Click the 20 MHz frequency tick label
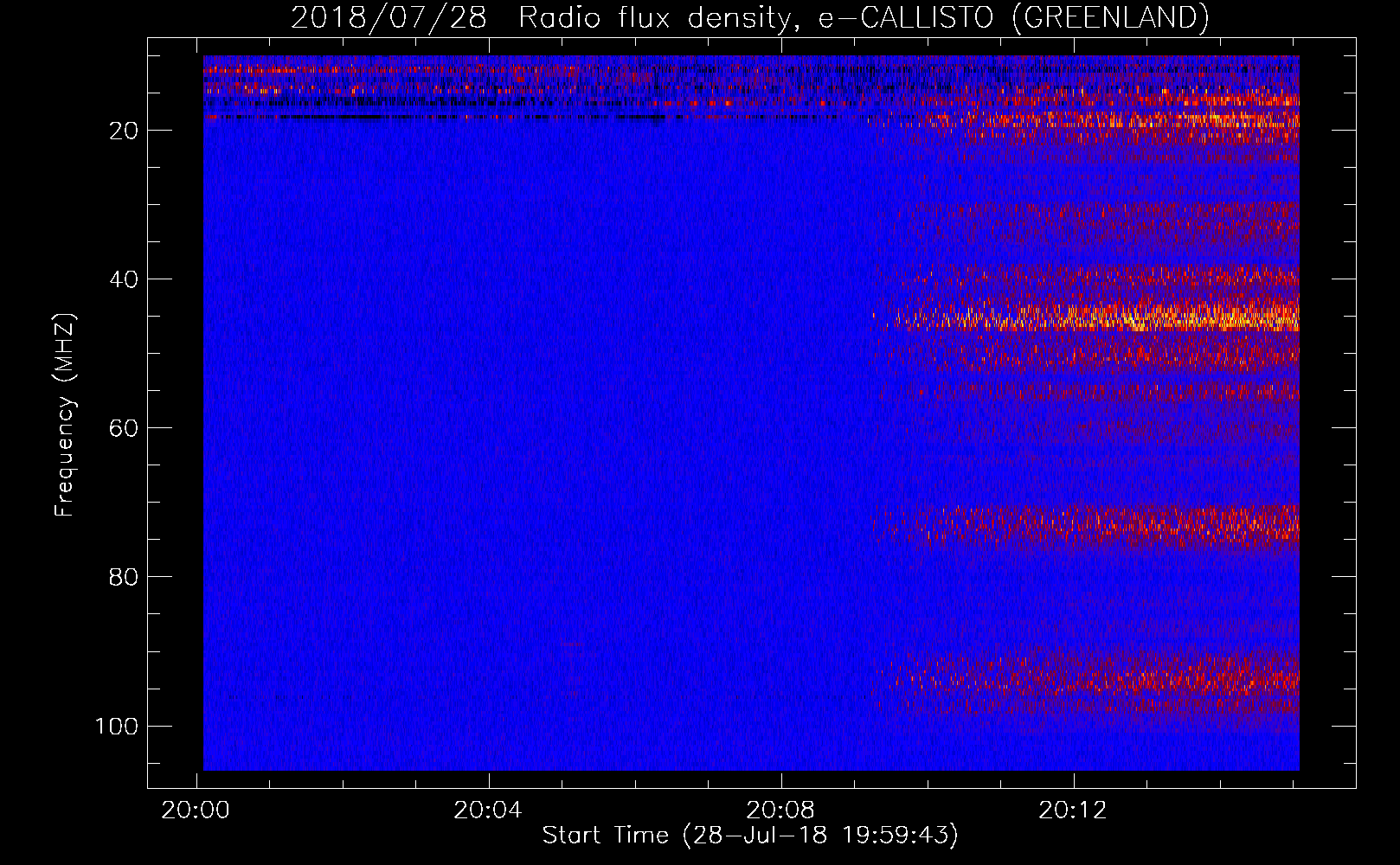Viewport: 1400px width, 865px height. click(125, 131)
